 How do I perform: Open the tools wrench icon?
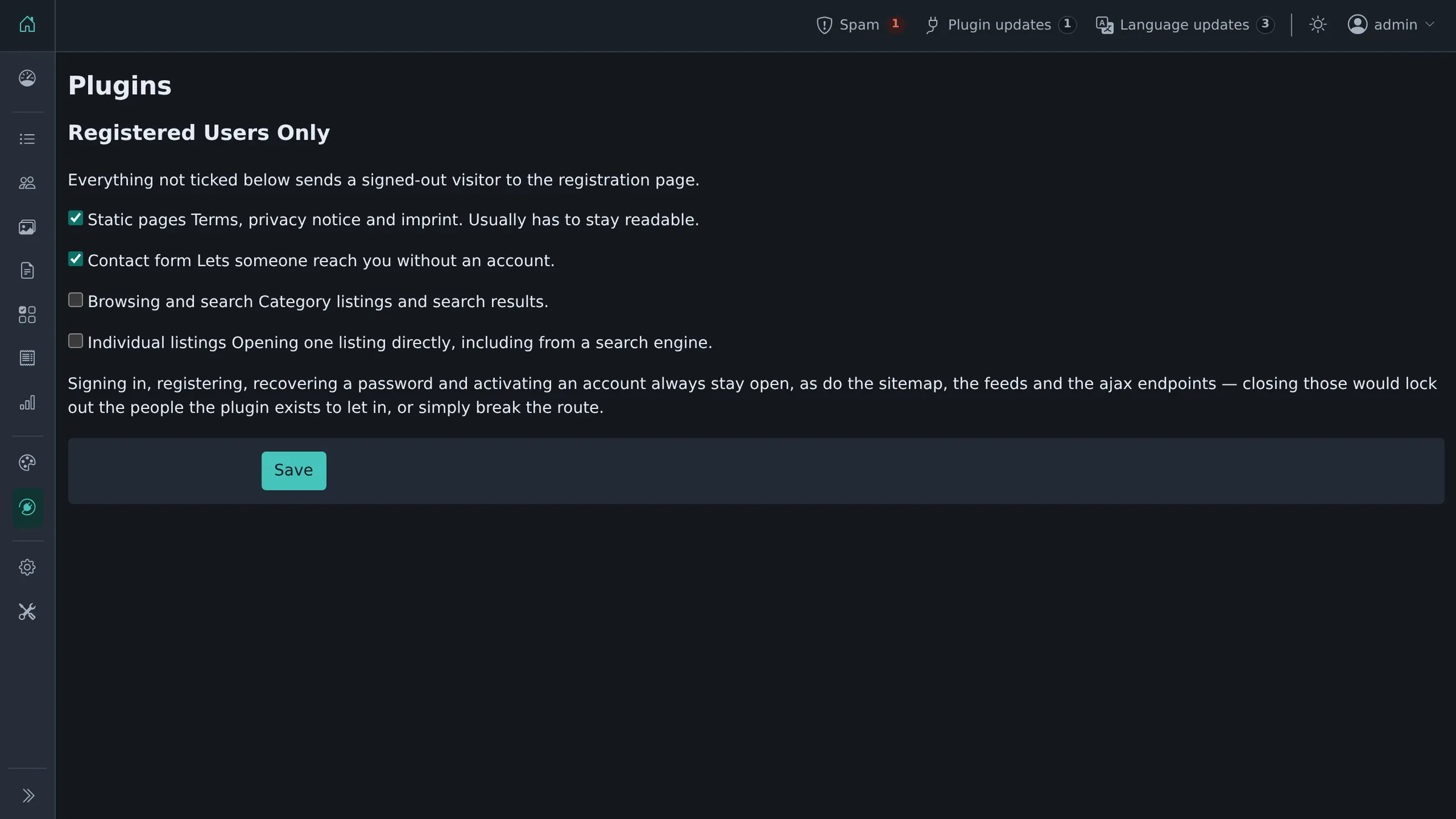(x=27, y=612)
